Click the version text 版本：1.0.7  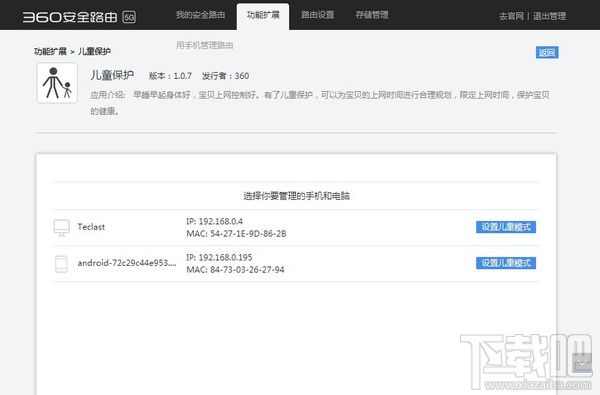pyautogui.click(x=170, y=76)
